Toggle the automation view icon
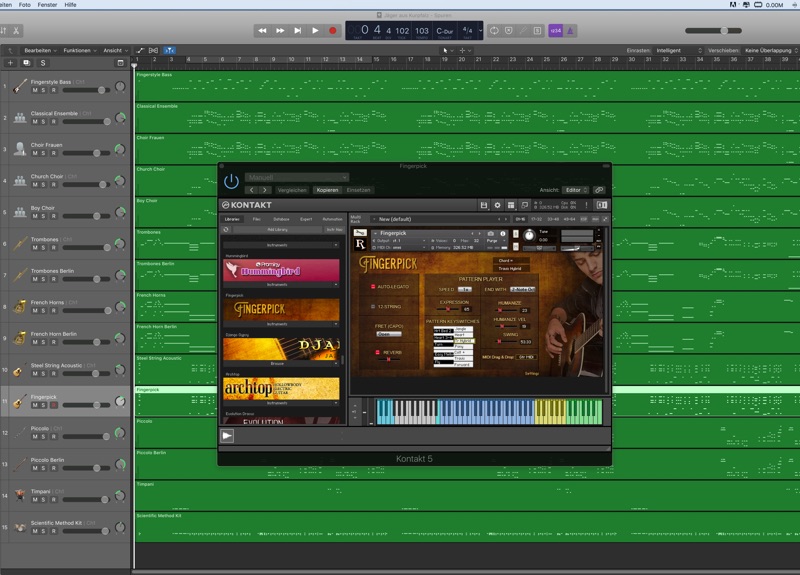The height and width of the screenshot is (575, 800). pyautogui.click(x=140, y=51)
